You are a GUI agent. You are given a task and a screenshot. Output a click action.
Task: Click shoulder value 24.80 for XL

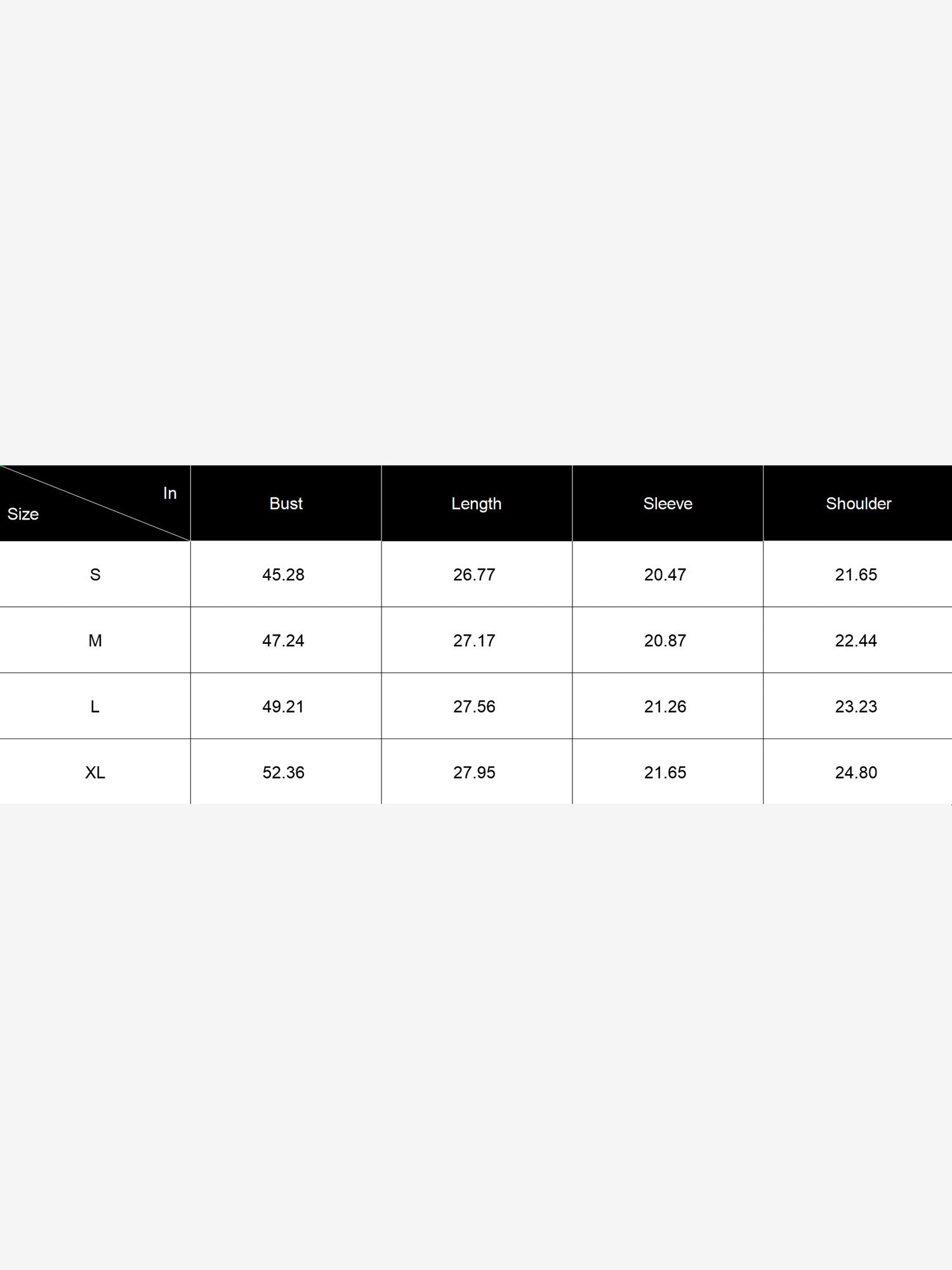pyautogui.click(x=856, y=773)
